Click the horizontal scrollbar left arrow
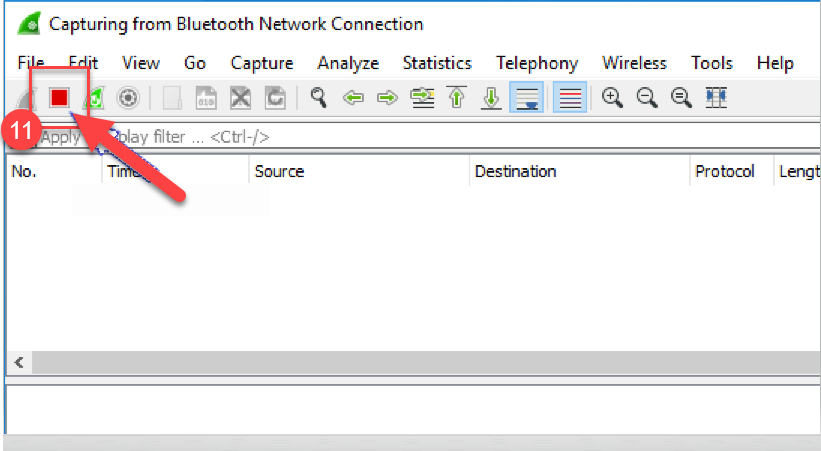The width and height of the screenshot is (821, 451). pyautogui.click(x=19, y=362)
